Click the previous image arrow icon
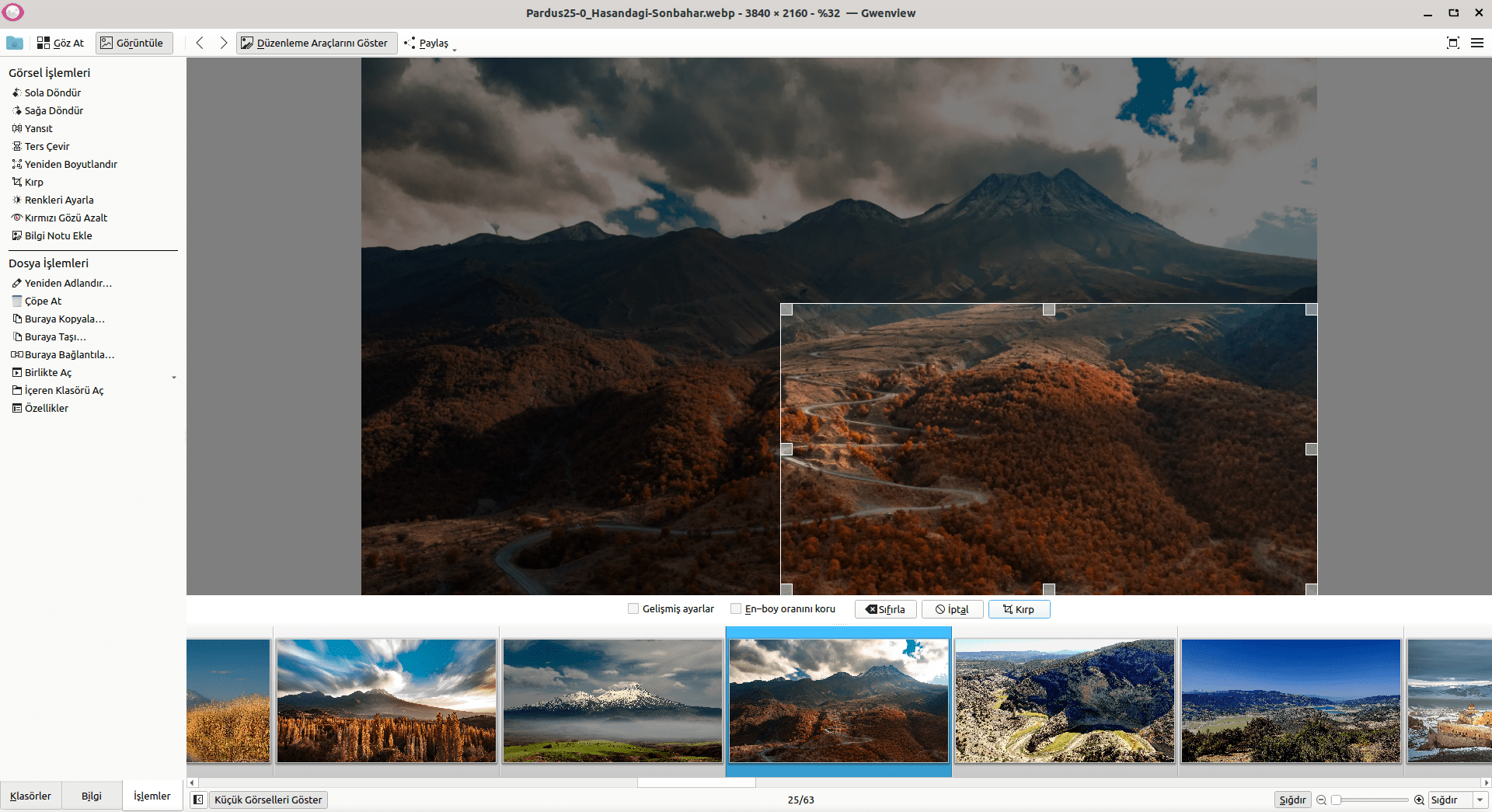The width and height of the screenshot is (1492, 812). (200, 43)
